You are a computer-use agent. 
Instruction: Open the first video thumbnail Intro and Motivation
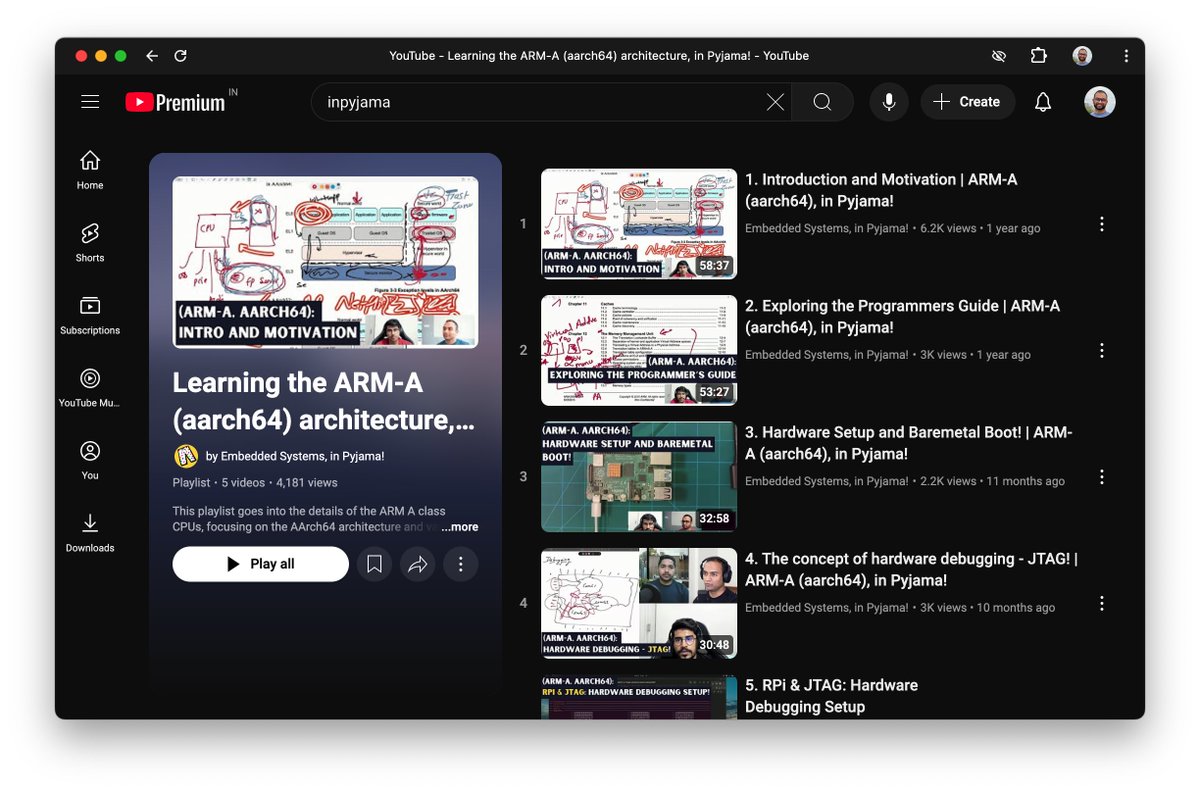[638, 222]
